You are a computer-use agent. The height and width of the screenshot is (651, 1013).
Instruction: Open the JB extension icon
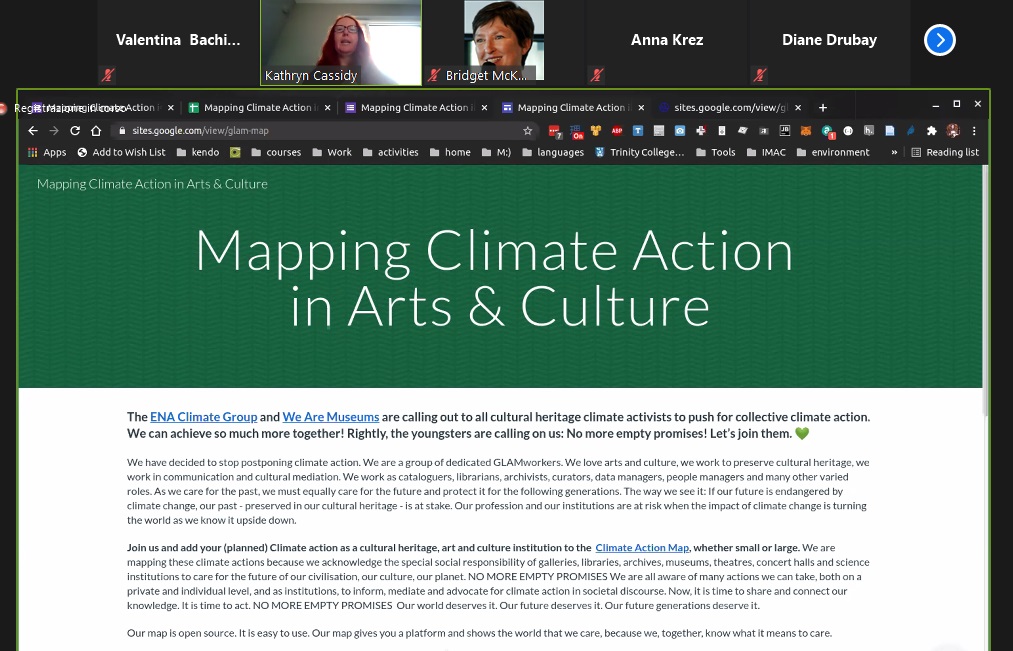tap(784, 130)
